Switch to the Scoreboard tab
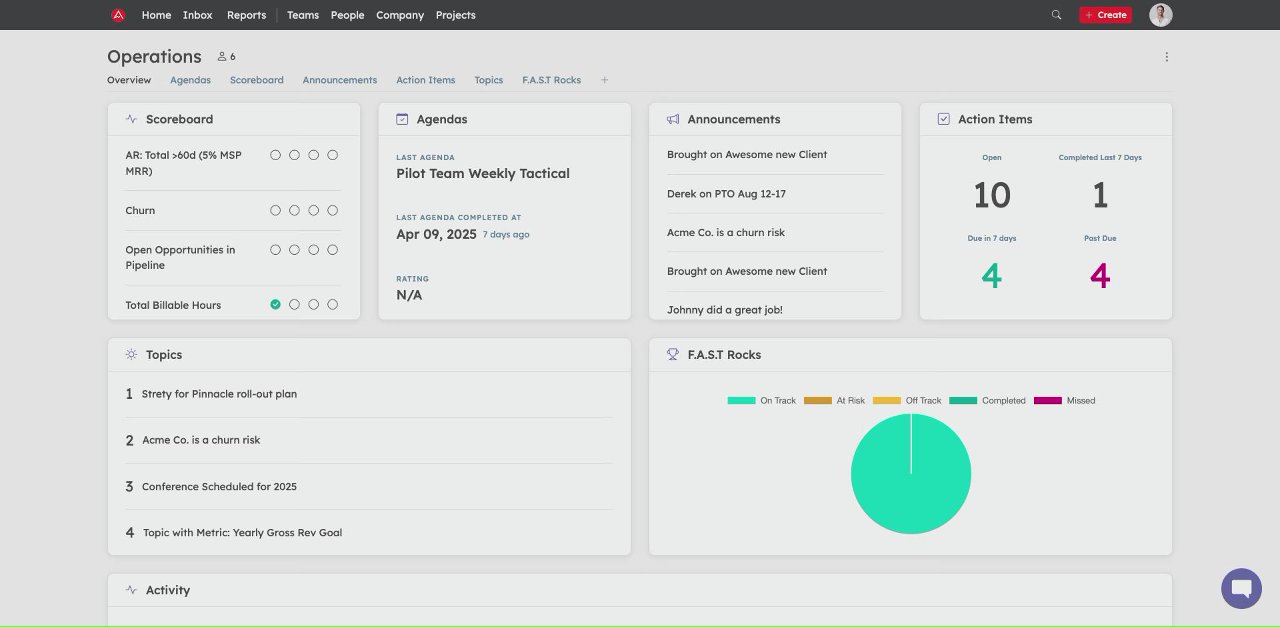This screenshot has height=627, width=1280. click(257, 80)
